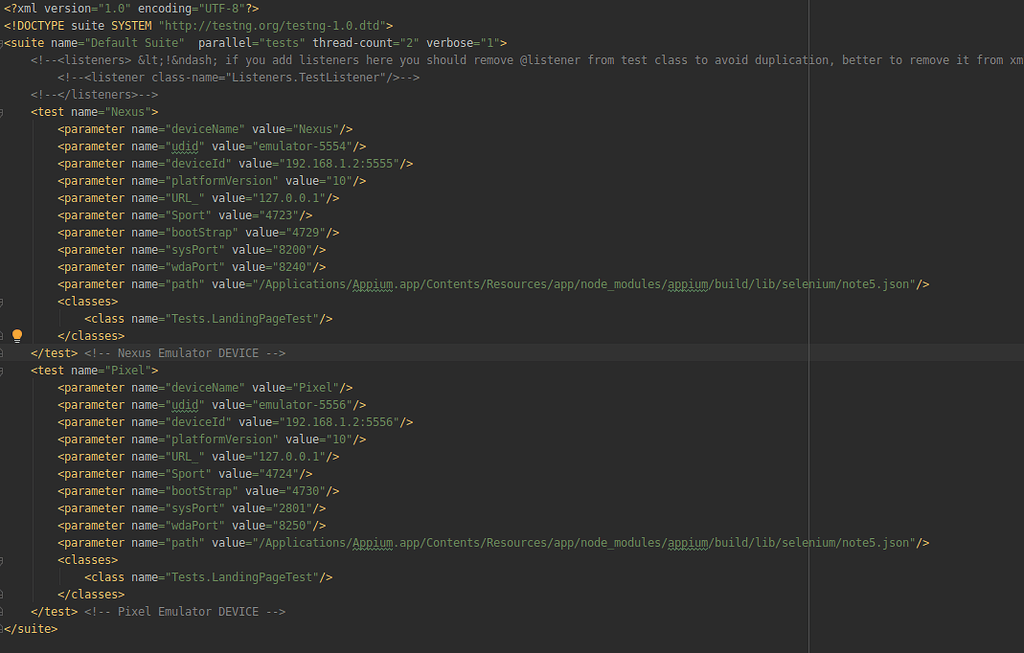This screenshot has width=1024, height=653.
Task: Collapse the Nexus test block fold marker
Action: pyautogui.click(x=3, y=112)
